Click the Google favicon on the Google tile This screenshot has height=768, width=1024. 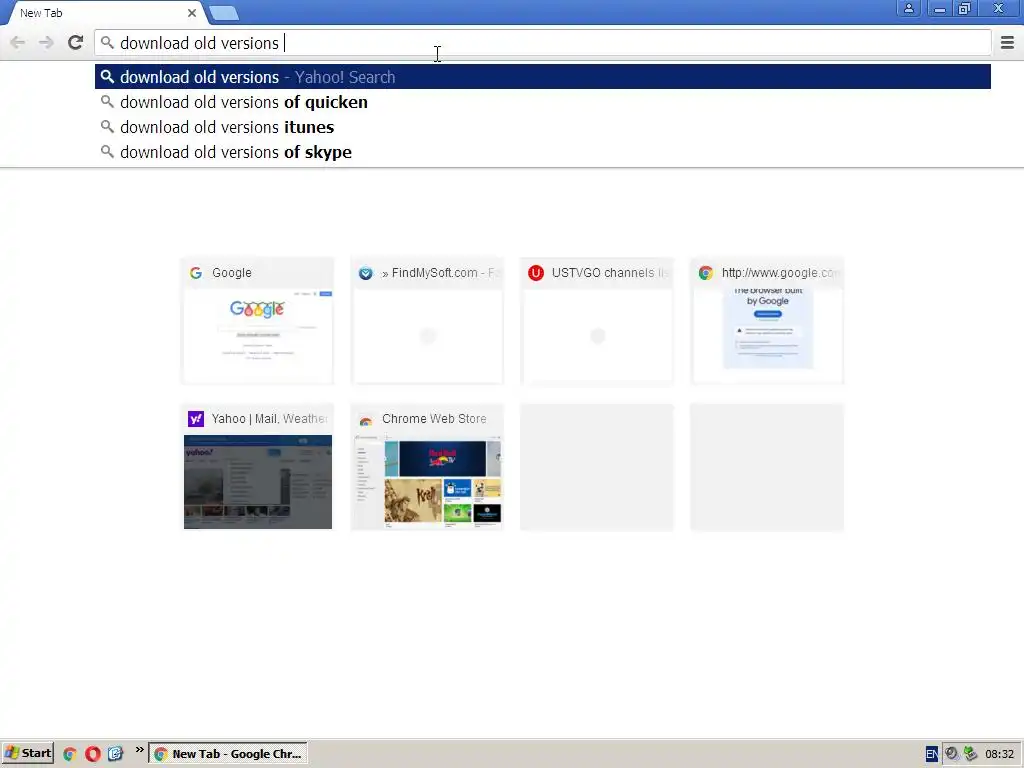point(196,273)
